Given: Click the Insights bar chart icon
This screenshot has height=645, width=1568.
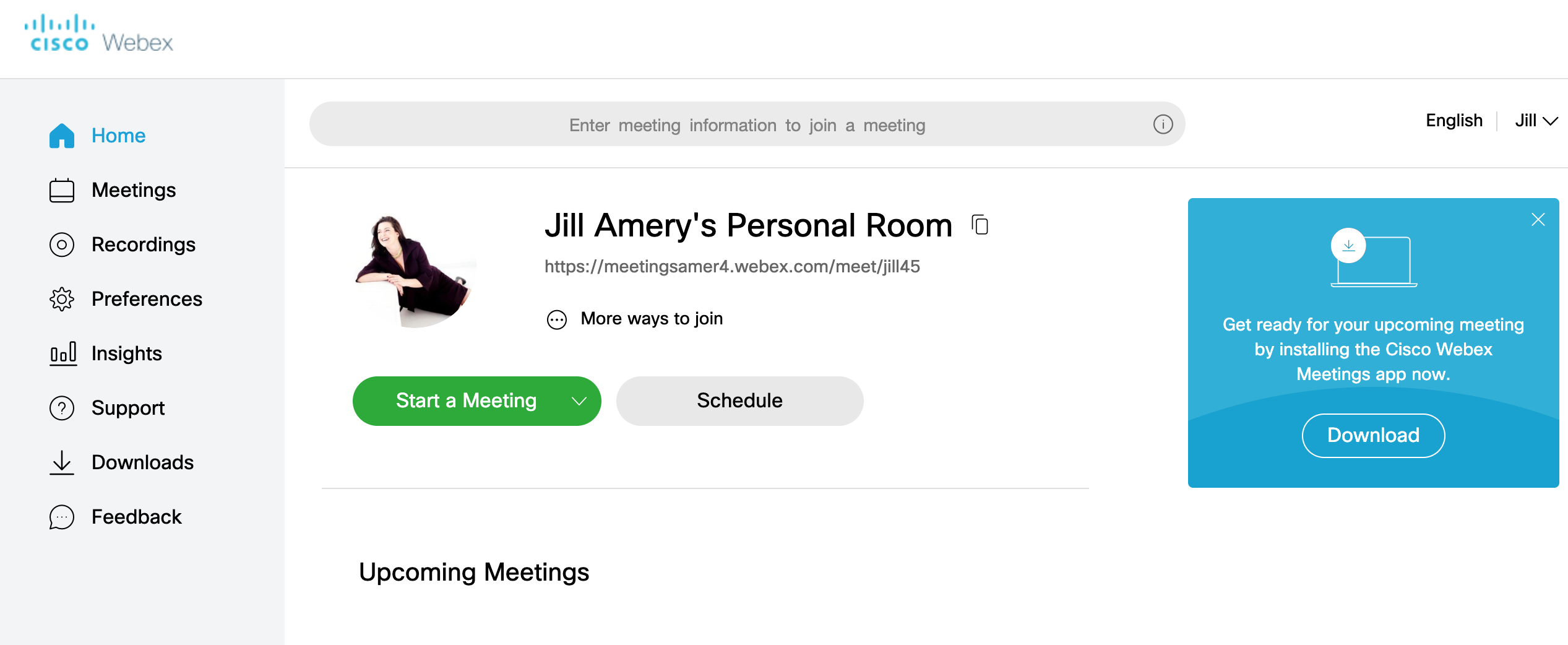Looking at the screenshot, I should coord(63,353).
